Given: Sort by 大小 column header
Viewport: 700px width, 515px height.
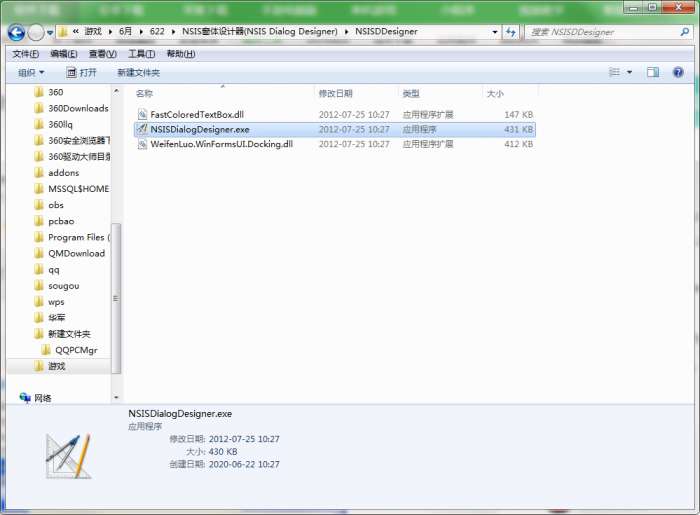Looking at the screenshot, I should 495,93.
